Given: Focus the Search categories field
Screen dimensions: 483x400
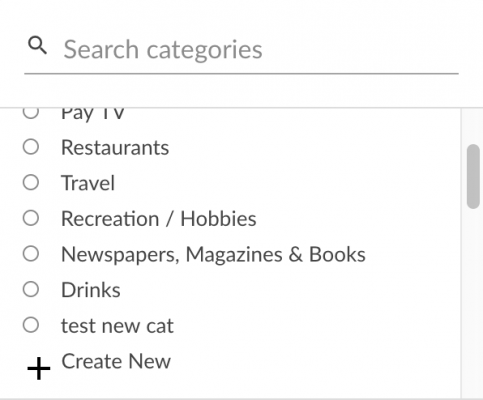Looking at the screenshot, I should 241,50.
